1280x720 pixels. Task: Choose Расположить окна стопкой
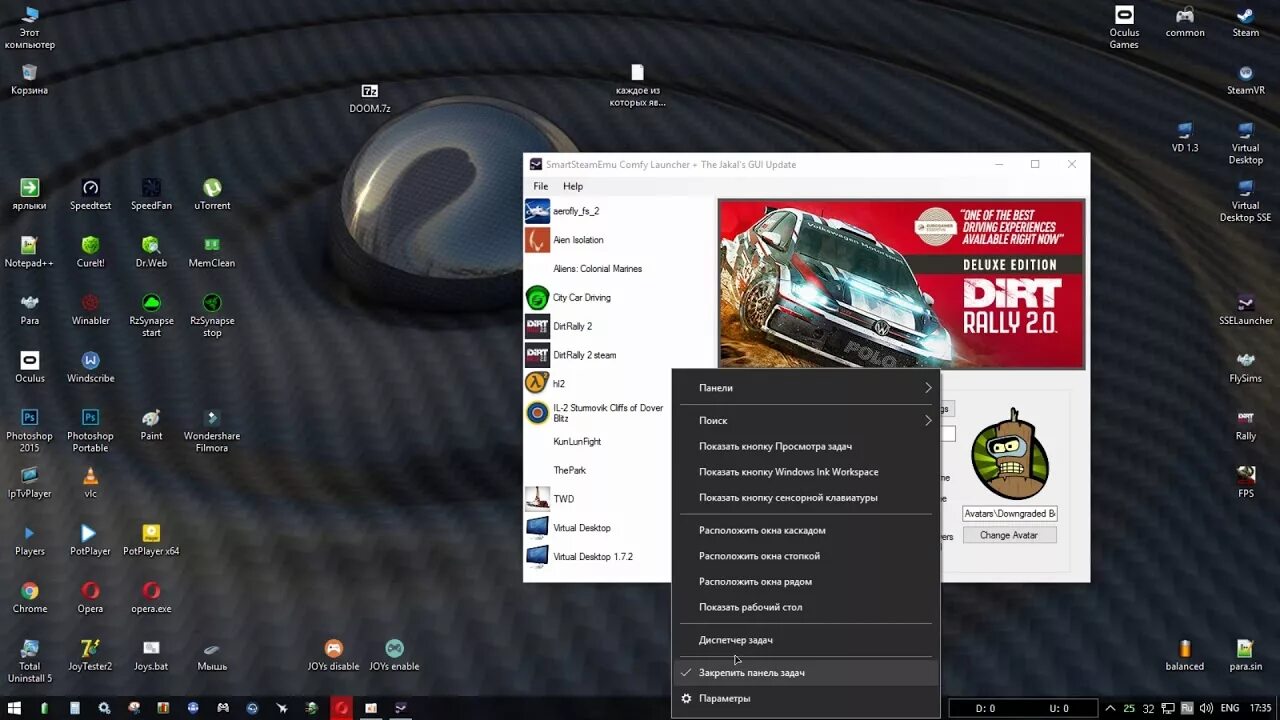click(x=806, y=556)
